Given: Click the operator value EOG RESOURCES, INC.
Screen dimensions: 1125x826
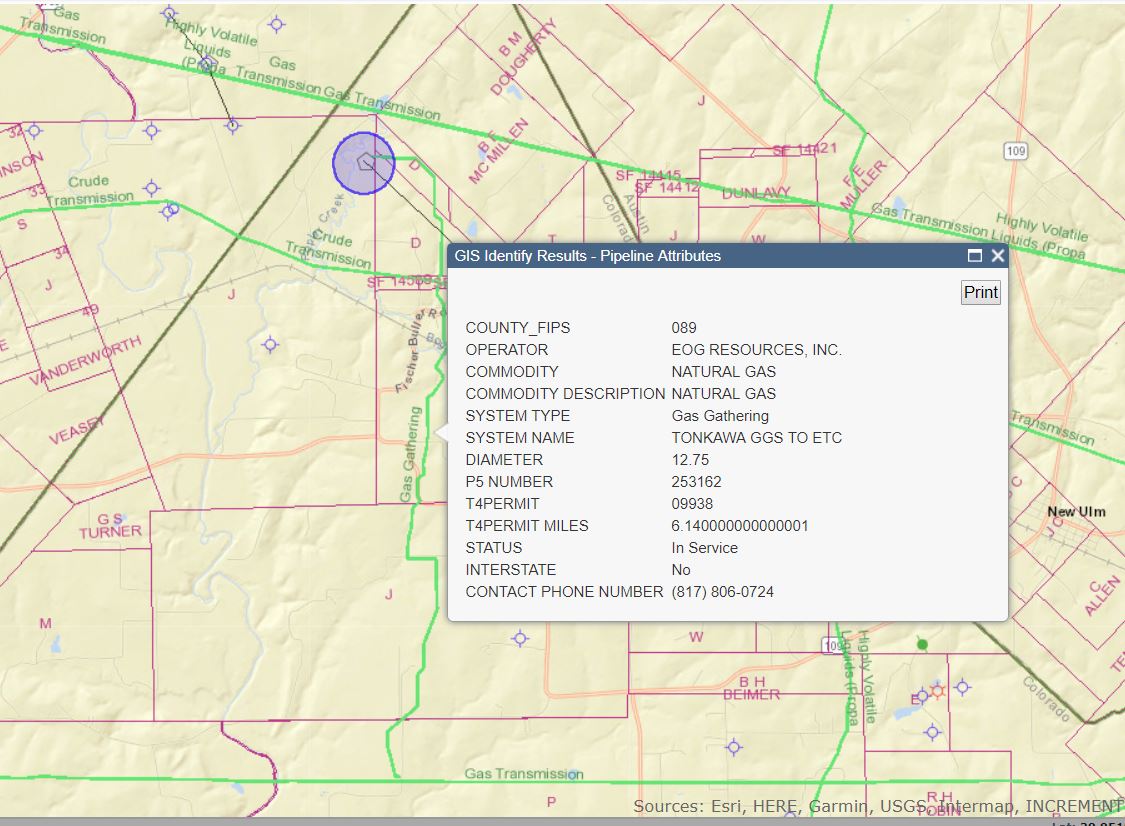Looking at the screenshot, I should pos(757,349).
